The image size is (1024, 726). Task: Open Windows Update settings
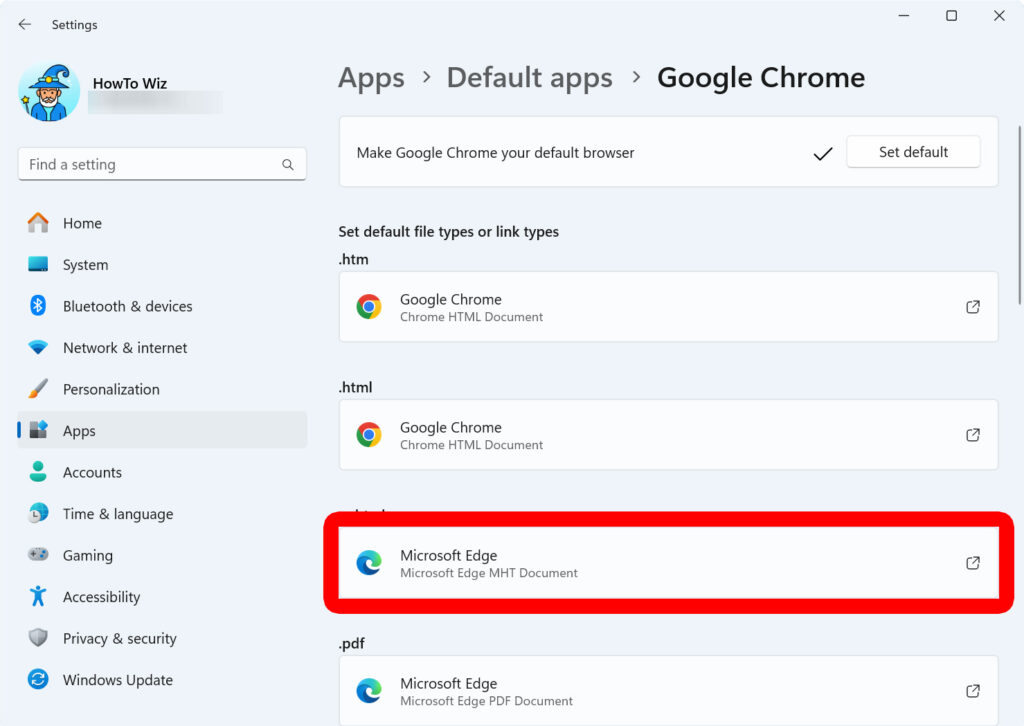pos(117,679)
